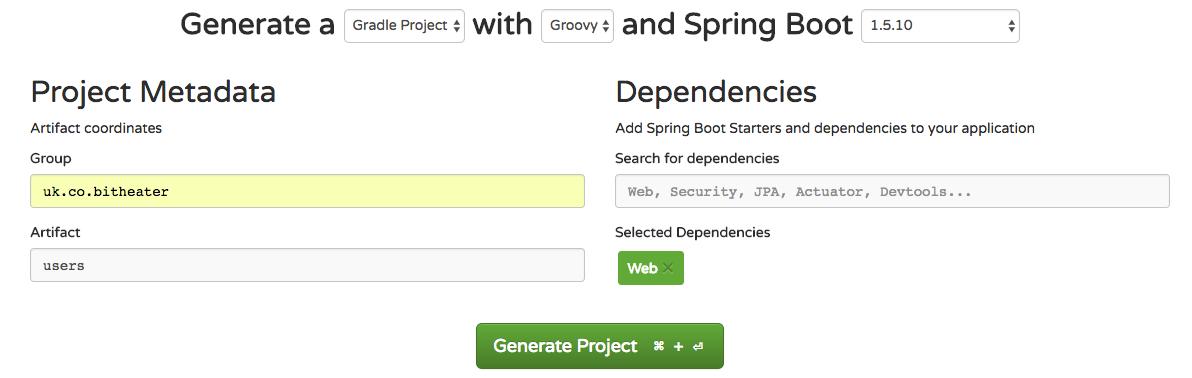Image resolution: width=1192 pixels, height=378 pixels.
Task: Click the Search for dependencies label
Action: 697,158
